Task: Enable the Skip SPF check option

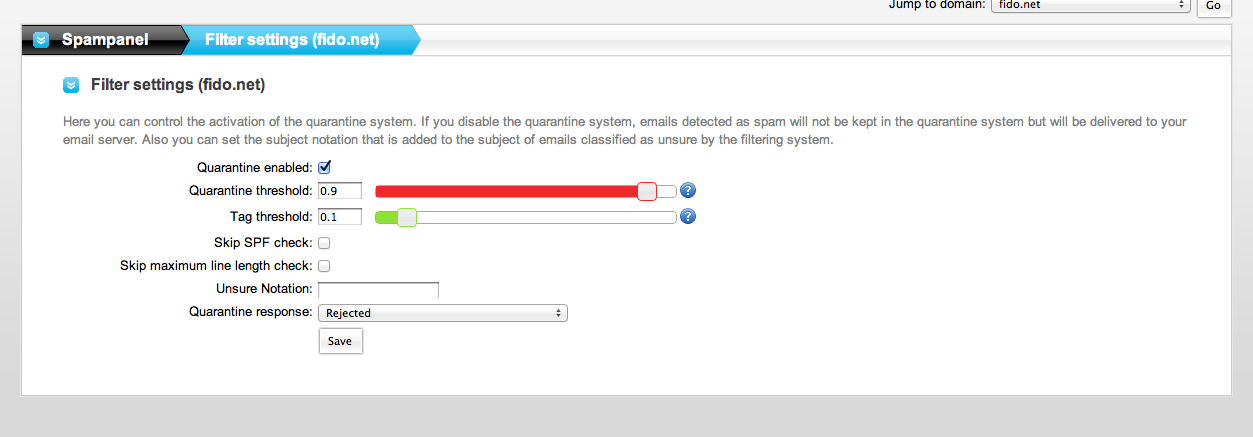Action: point(324,242)
